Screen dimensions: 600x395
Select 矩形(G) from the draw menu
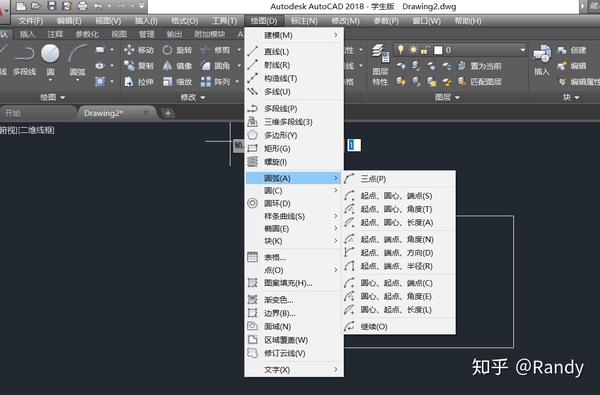(293, 149)
